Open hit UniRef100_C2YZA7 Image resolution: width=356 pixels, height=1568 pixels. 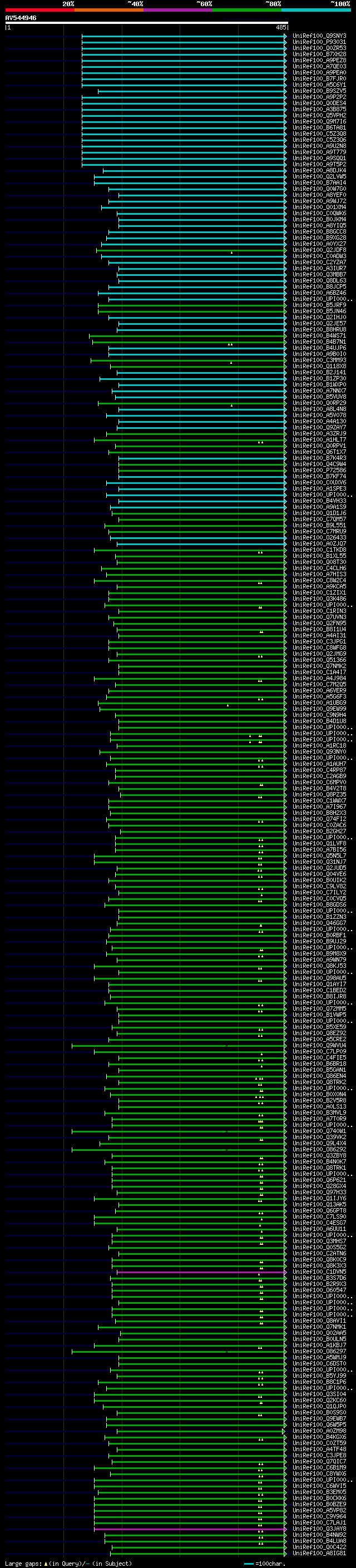(319, 263)
